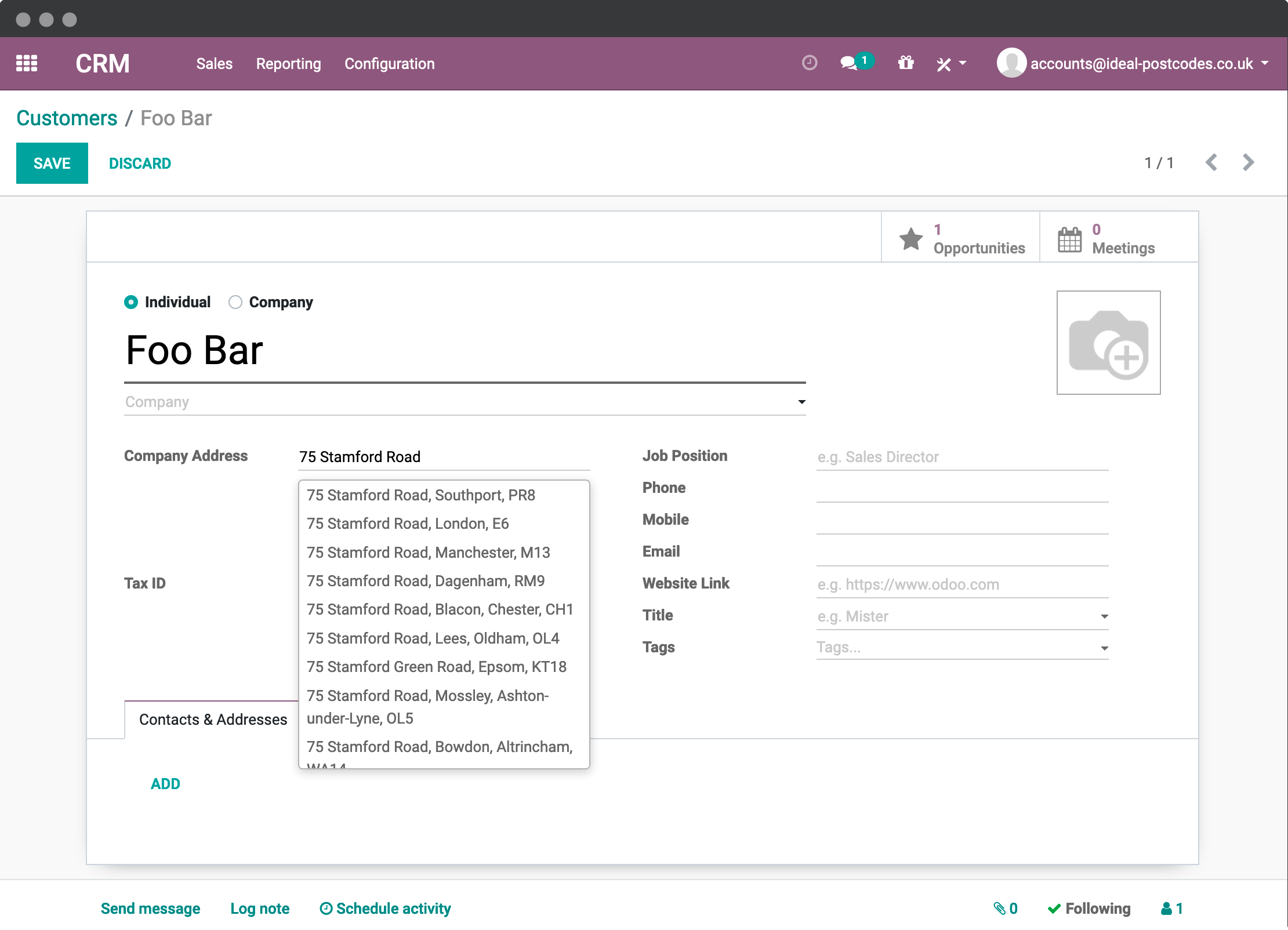Click the SAVE button
This screenshot has width=1288, height=930.
(52, 163)
